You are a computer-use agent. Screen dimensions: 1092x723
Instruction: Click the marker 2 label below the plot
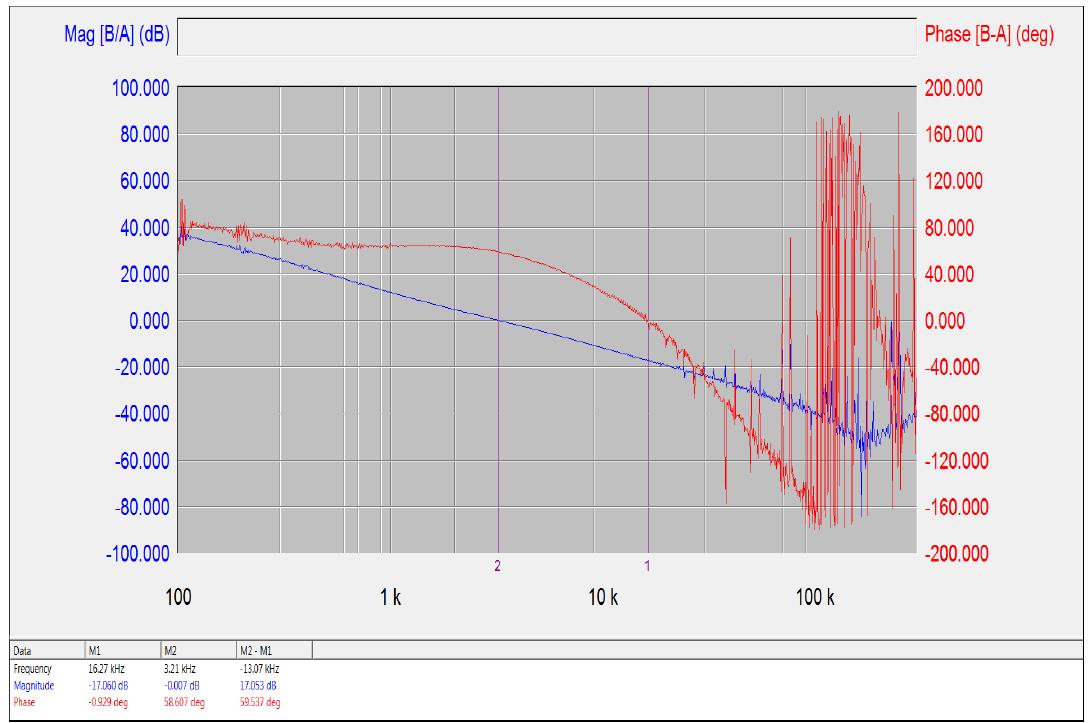coord(497,565)
